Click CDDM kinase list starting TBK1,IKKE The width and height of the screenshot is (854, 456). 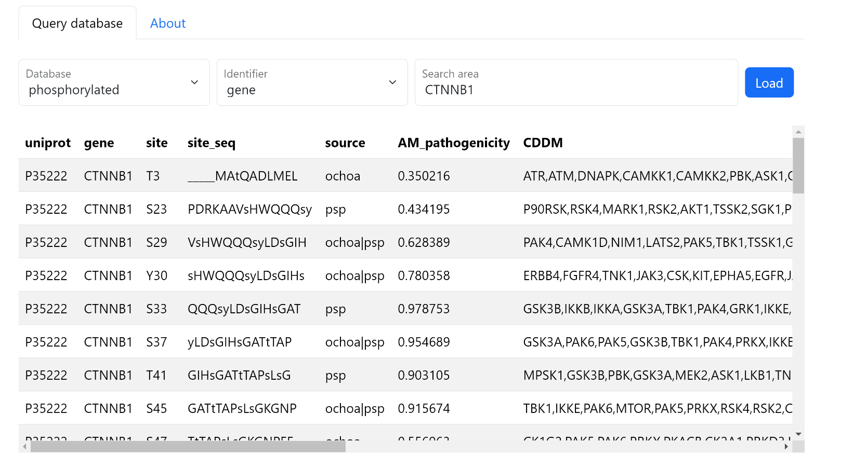[x=657, y=409]
